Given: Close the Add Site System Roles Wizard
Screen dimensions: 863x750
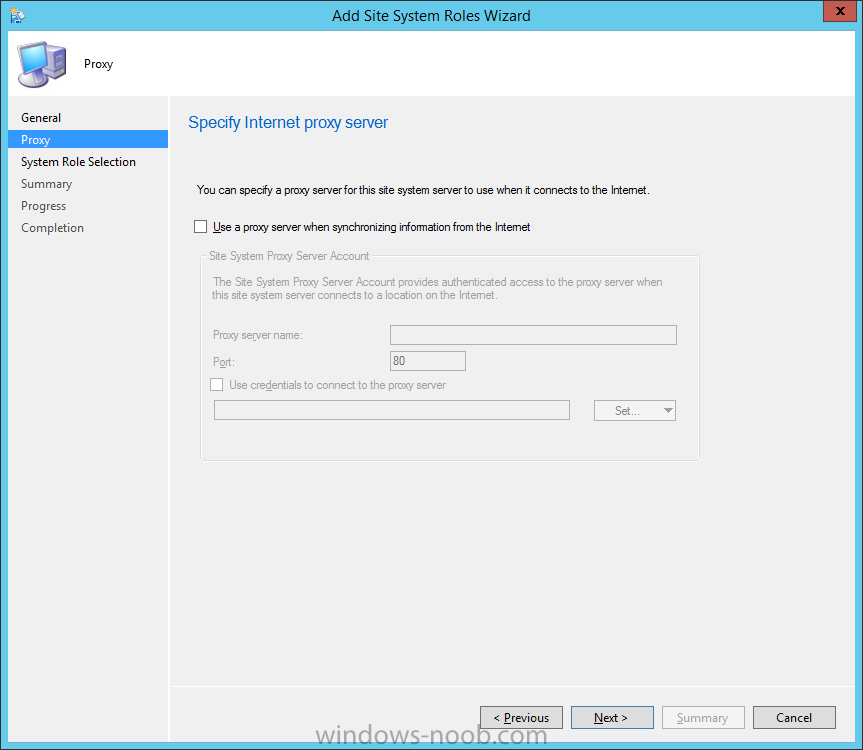Looking at the screenshot, I should point(840,11).
